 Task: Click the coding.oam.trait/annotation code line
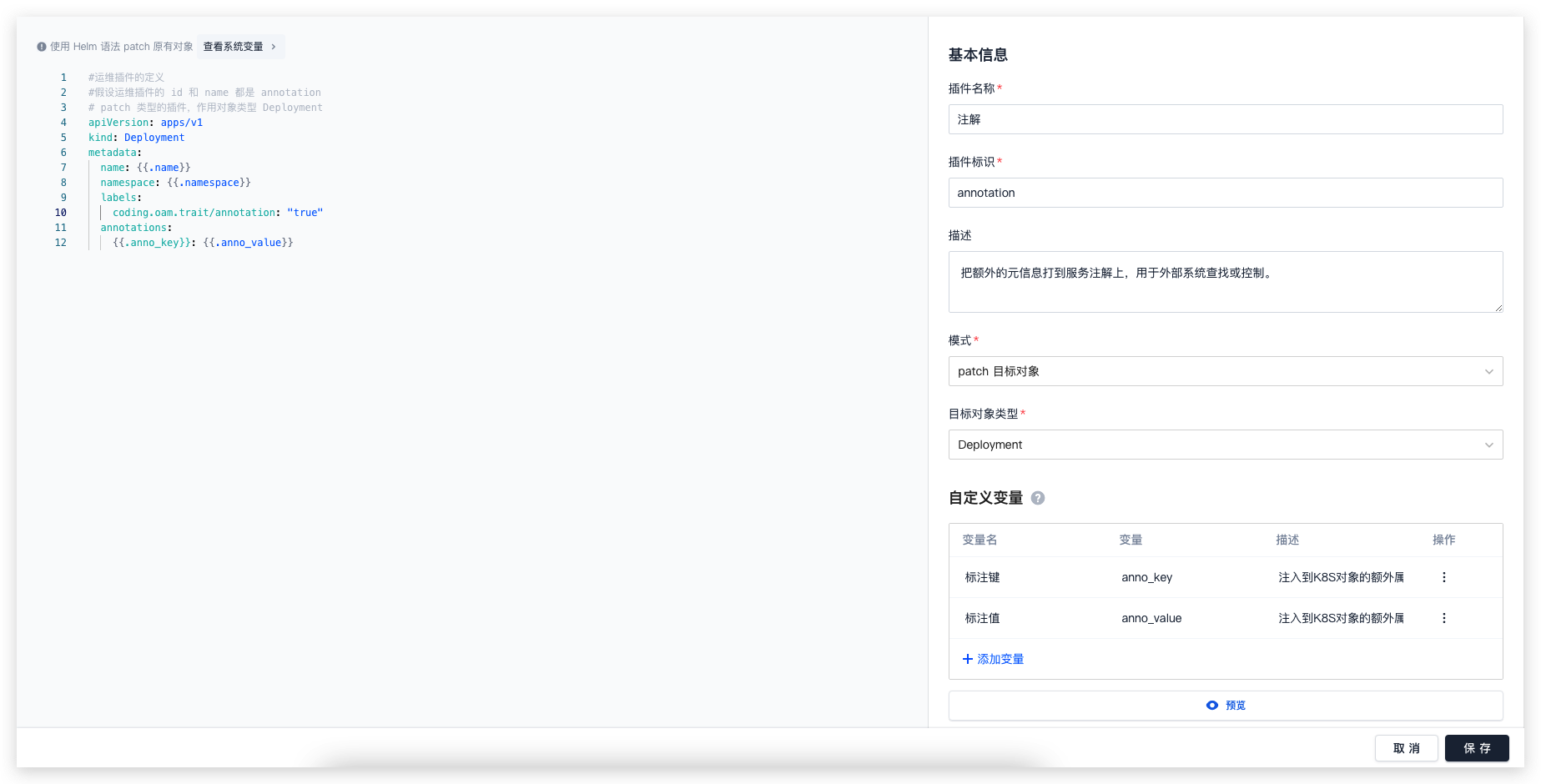(x=218, y=213)
